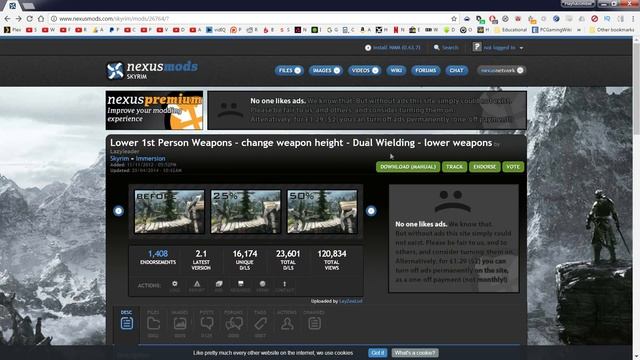The width and height of the screenshot is (640, 360).
Task: Open the Other bookmarks folder
Action: click(611, 30)
